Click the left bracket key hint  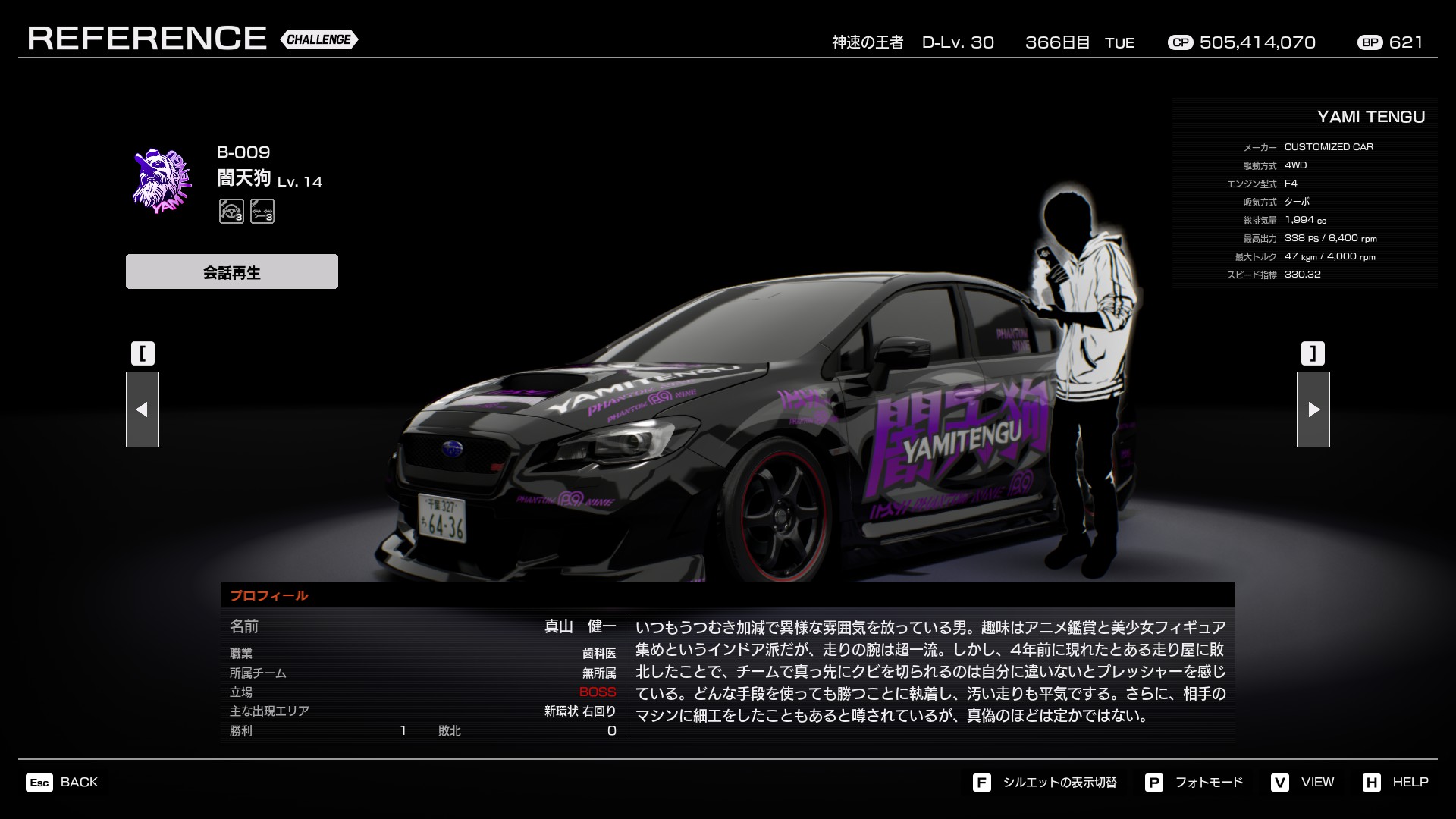pyautogui.click(x=143, y=353)
